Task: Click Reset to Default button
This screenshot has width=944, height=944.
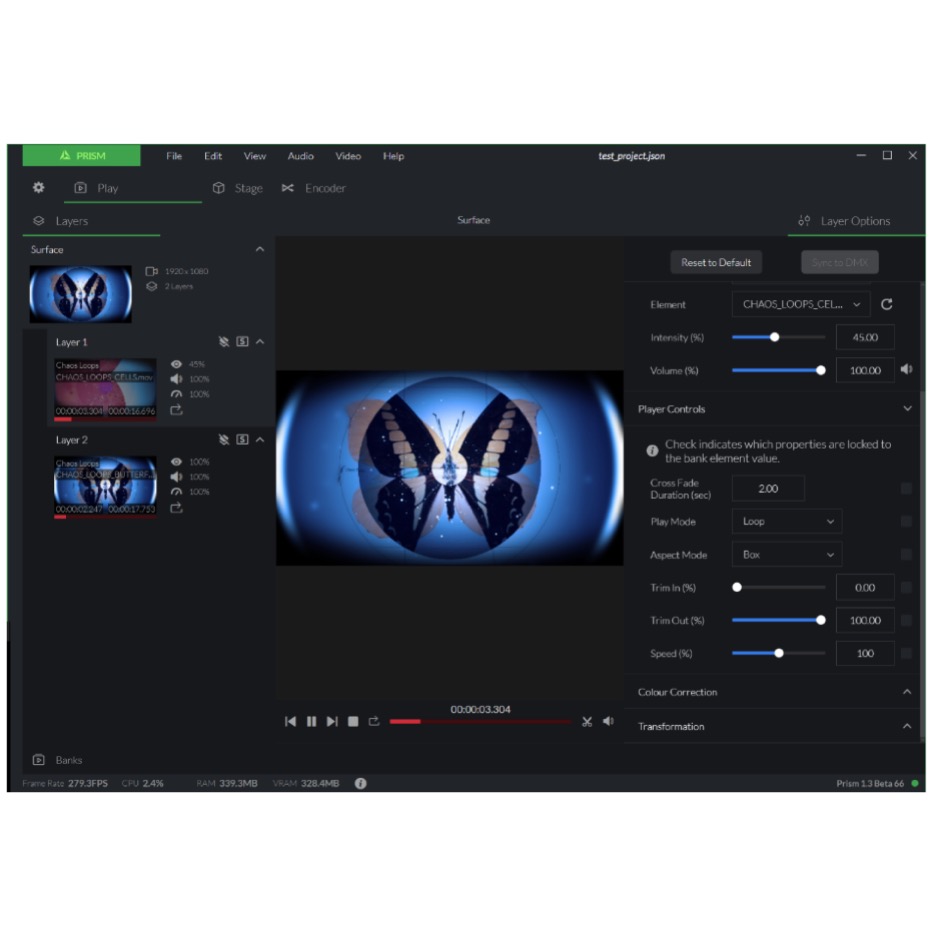Action: [716, 262]
